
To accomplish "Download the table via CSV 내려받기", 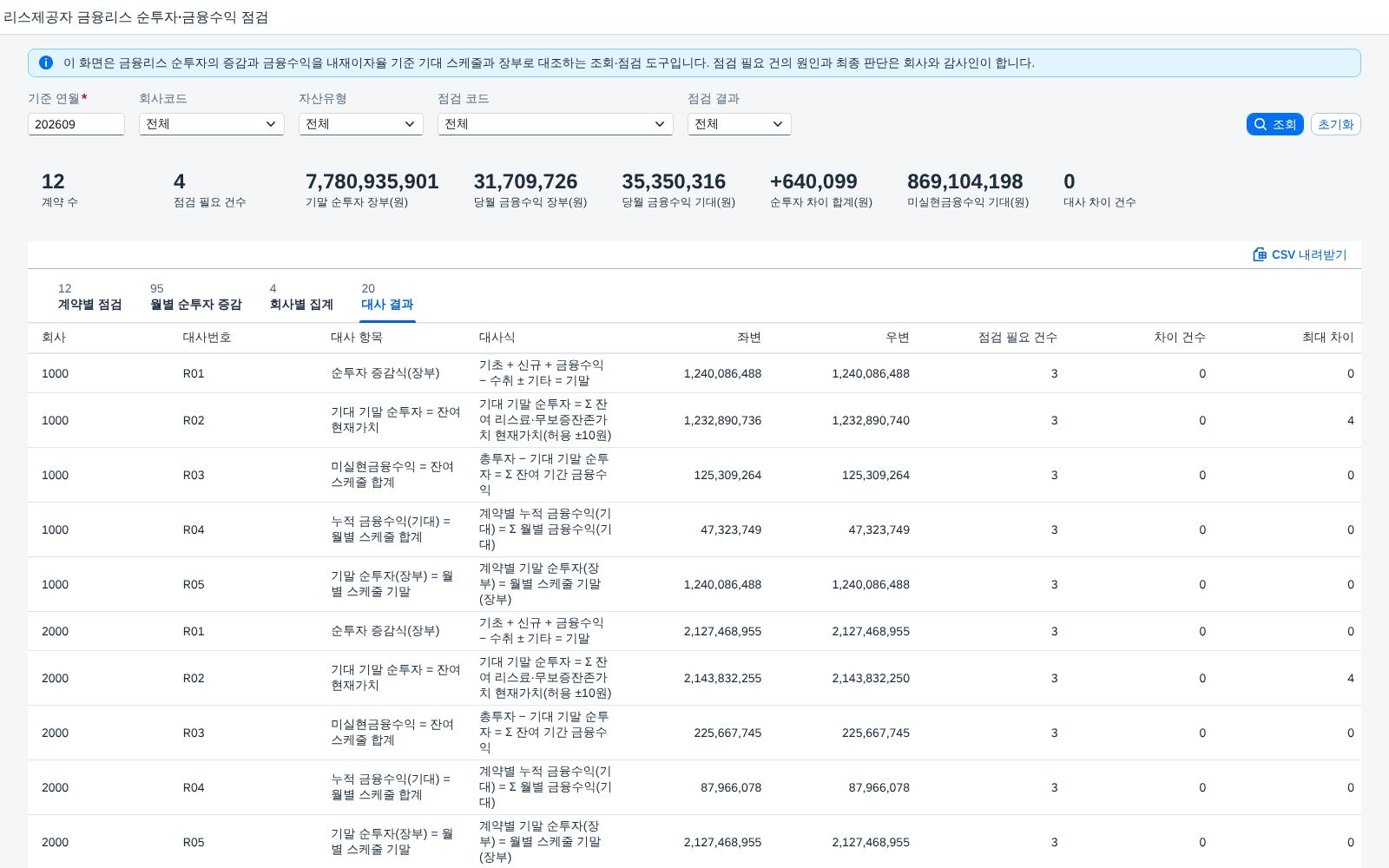I will tap(1300, 254).
